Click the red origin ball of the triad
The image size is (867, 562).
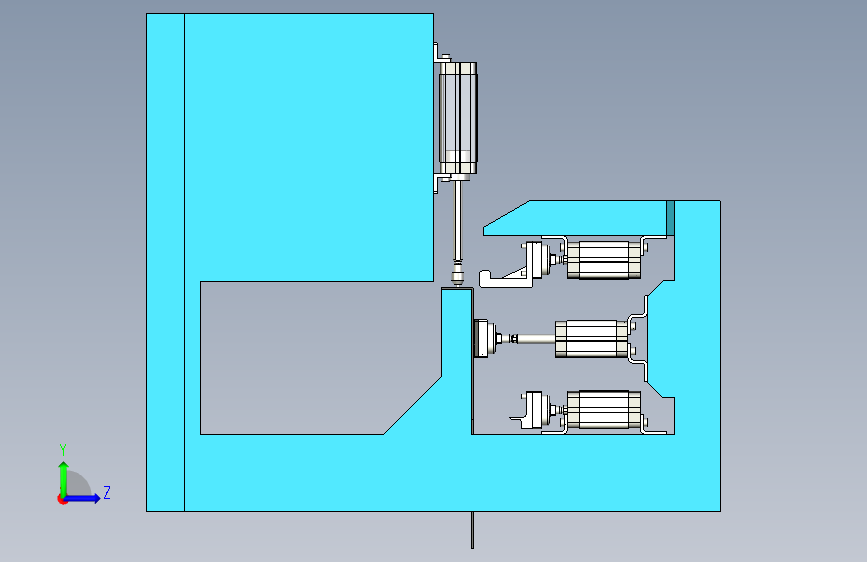(62, 499)
